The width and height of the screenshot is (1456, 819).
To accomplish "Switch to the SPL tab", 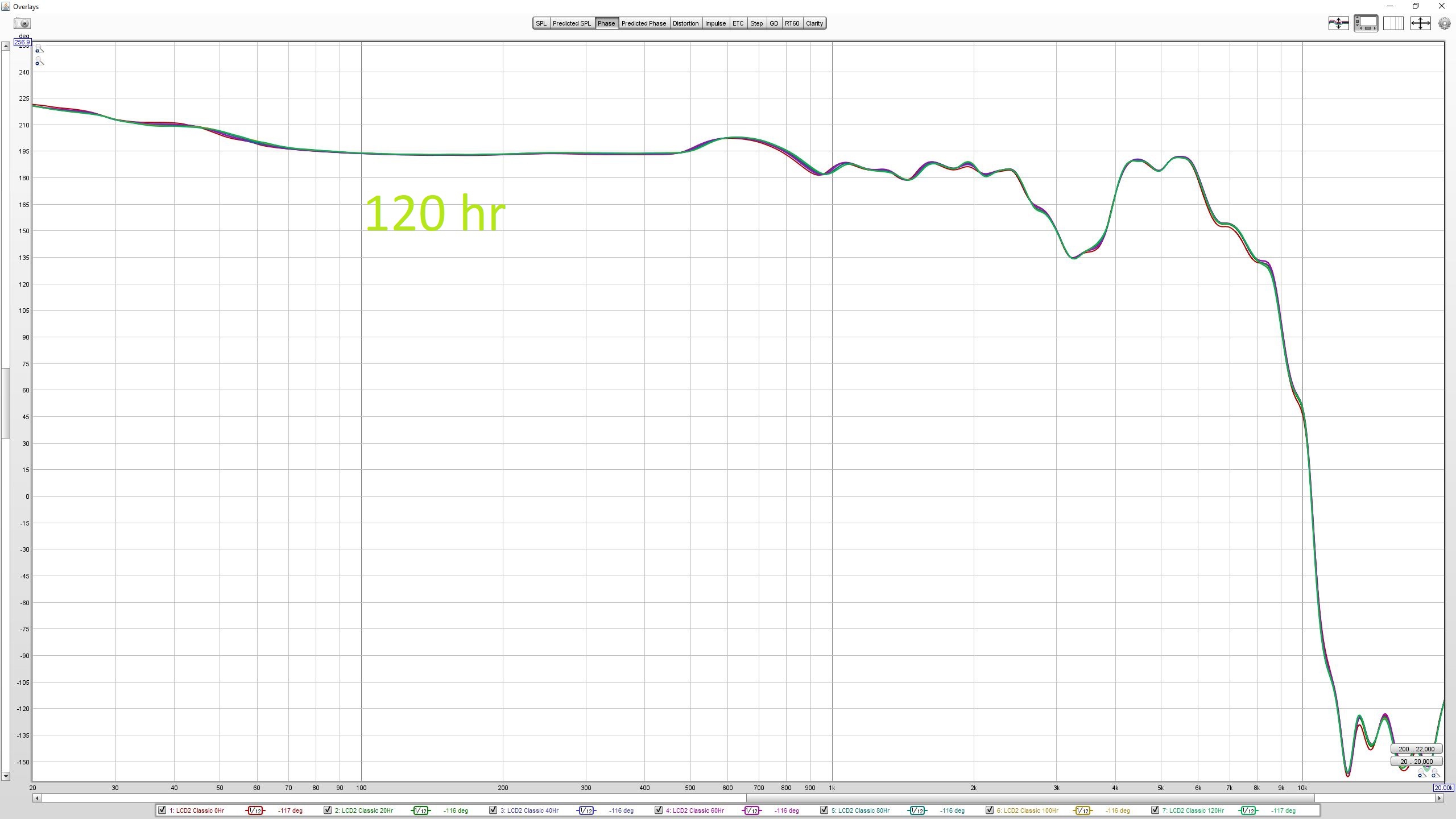I will [541, 23].
